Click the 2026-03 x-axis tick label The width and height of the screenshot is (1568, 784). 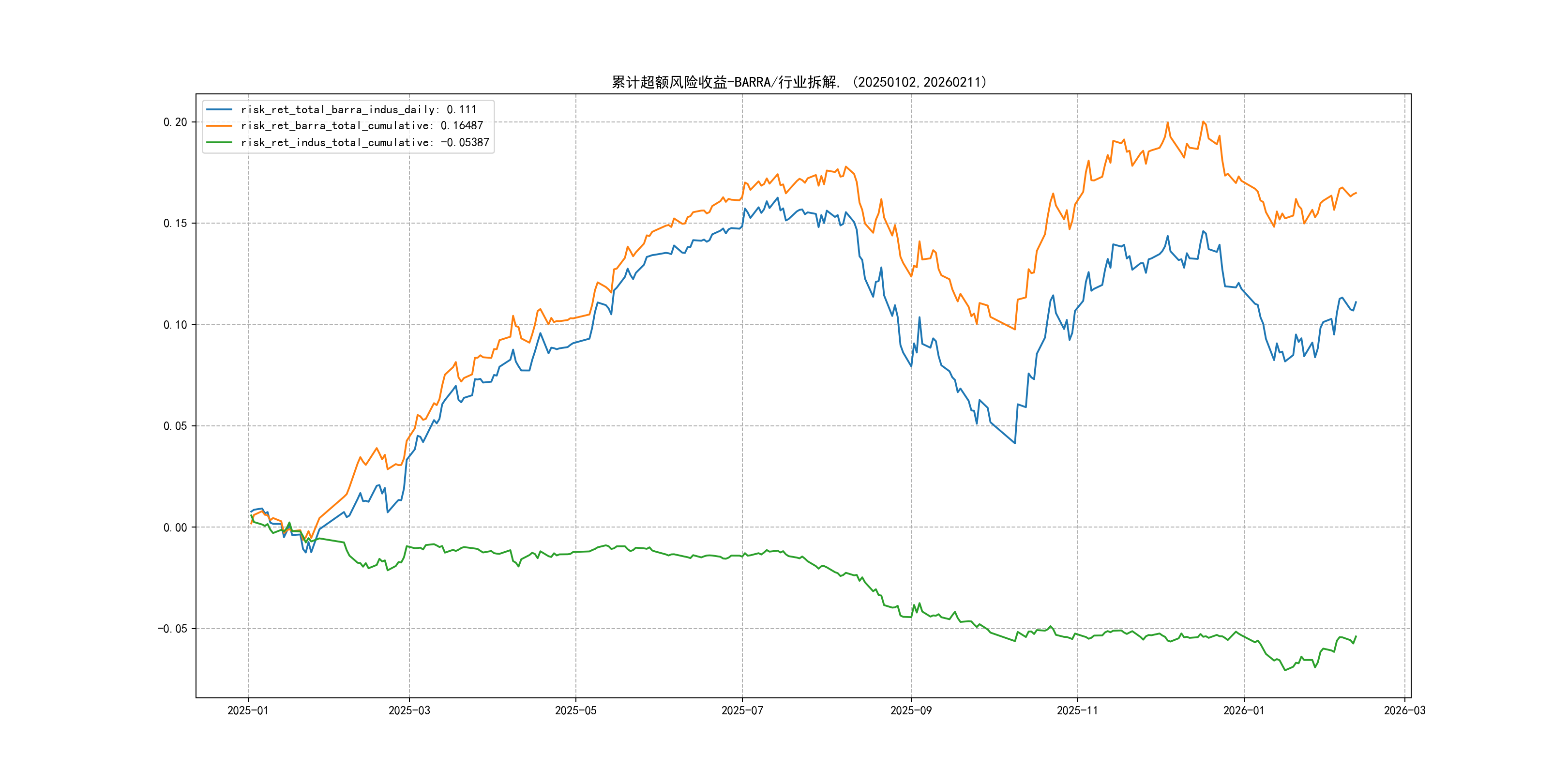tap(1404, 710)
